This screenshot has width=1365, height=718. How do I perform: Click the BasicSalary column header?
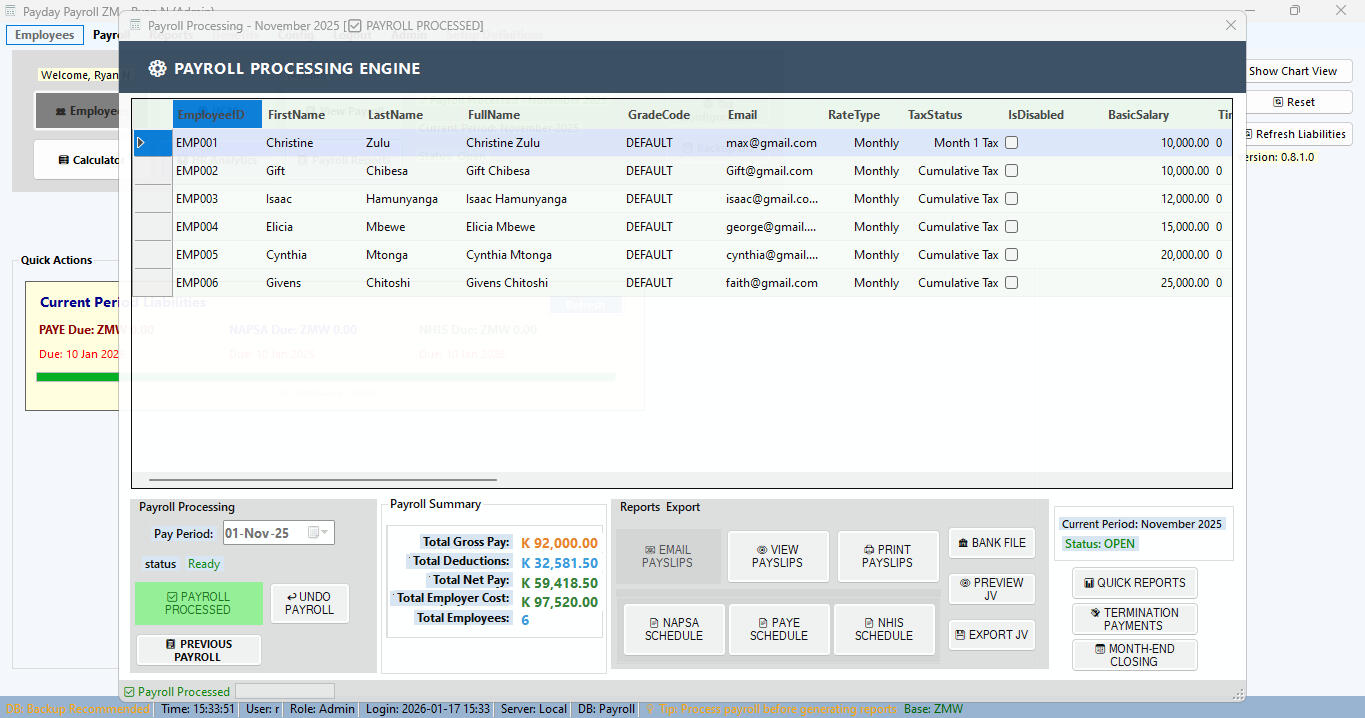point(1138,115)
